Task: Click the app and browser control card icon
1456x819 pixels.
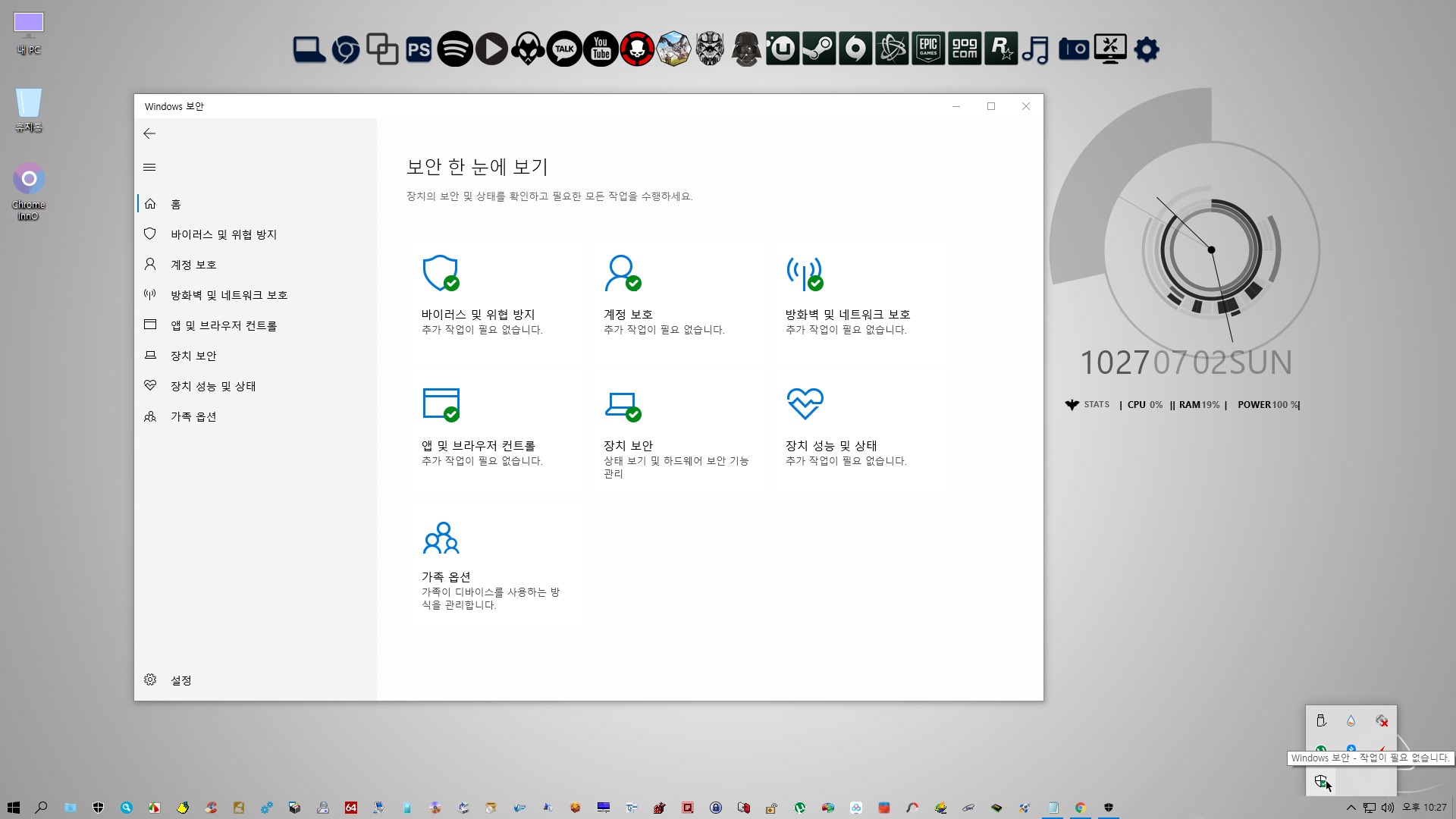Action: pos(441,404)
